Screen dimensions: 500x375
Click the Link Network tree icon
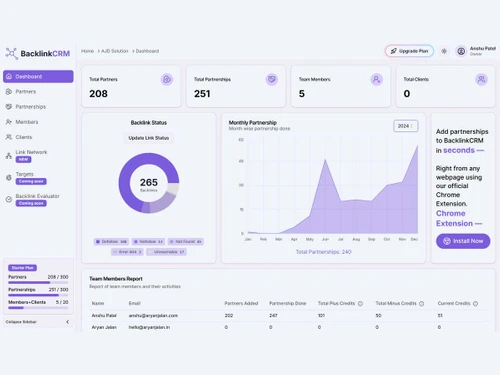click(9, 156)
